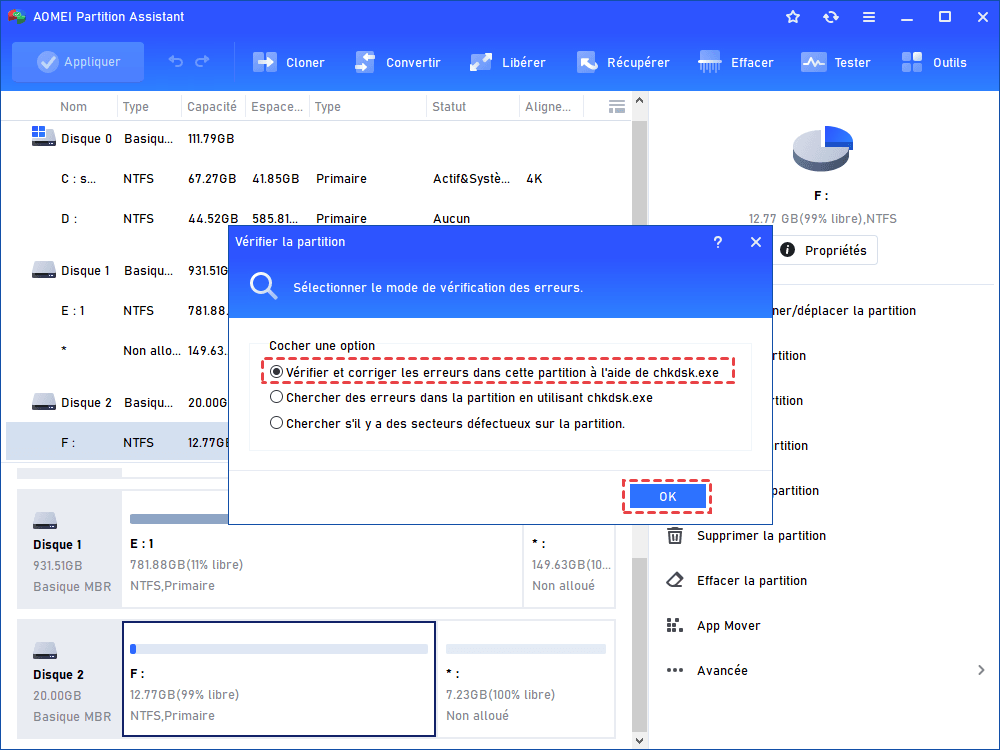Choose 'Chercher s'il y a des secteurs défectueux'
The image size is (1000, 750).
tap(277, 423)
